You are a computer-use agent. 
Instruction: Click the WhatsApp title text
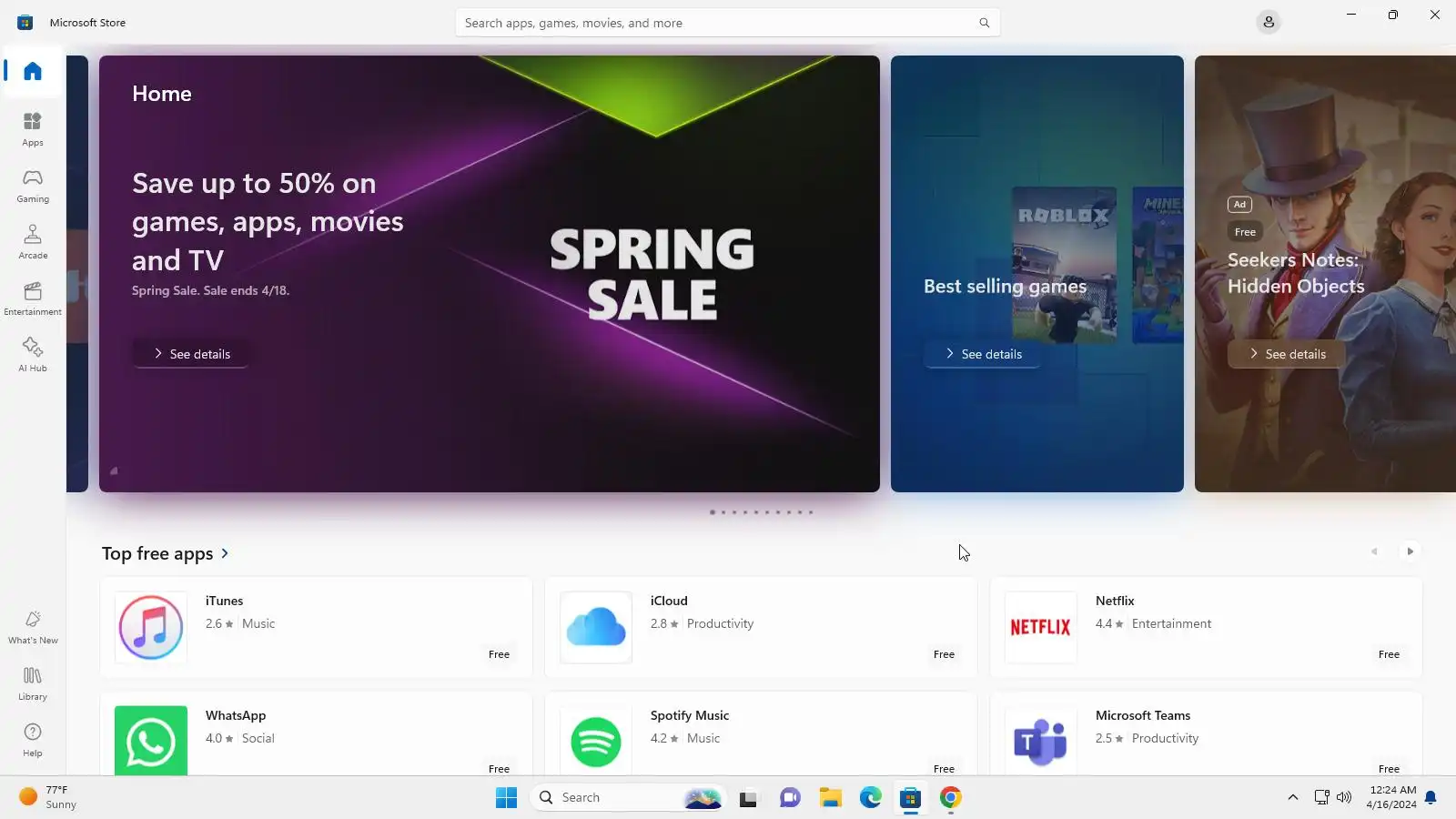(236, 715)
